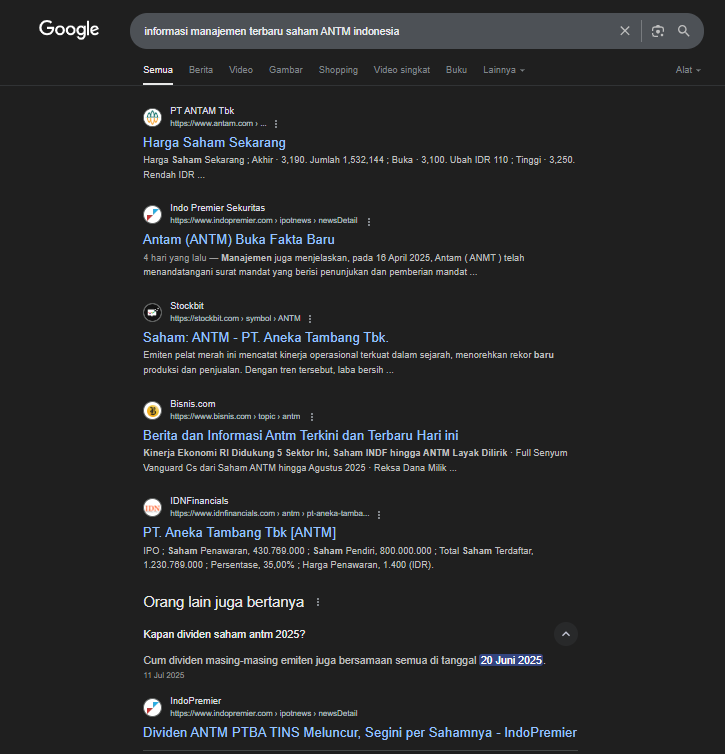
Task: Switch to the Shopping tab
Action: pyautogui.click(x=338, y=70)
